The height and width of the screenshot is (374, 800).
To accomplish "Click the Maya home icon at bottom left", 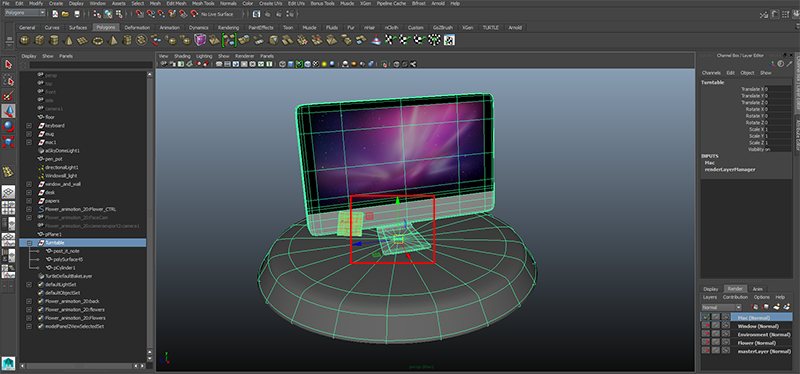I will coord(8,363).
